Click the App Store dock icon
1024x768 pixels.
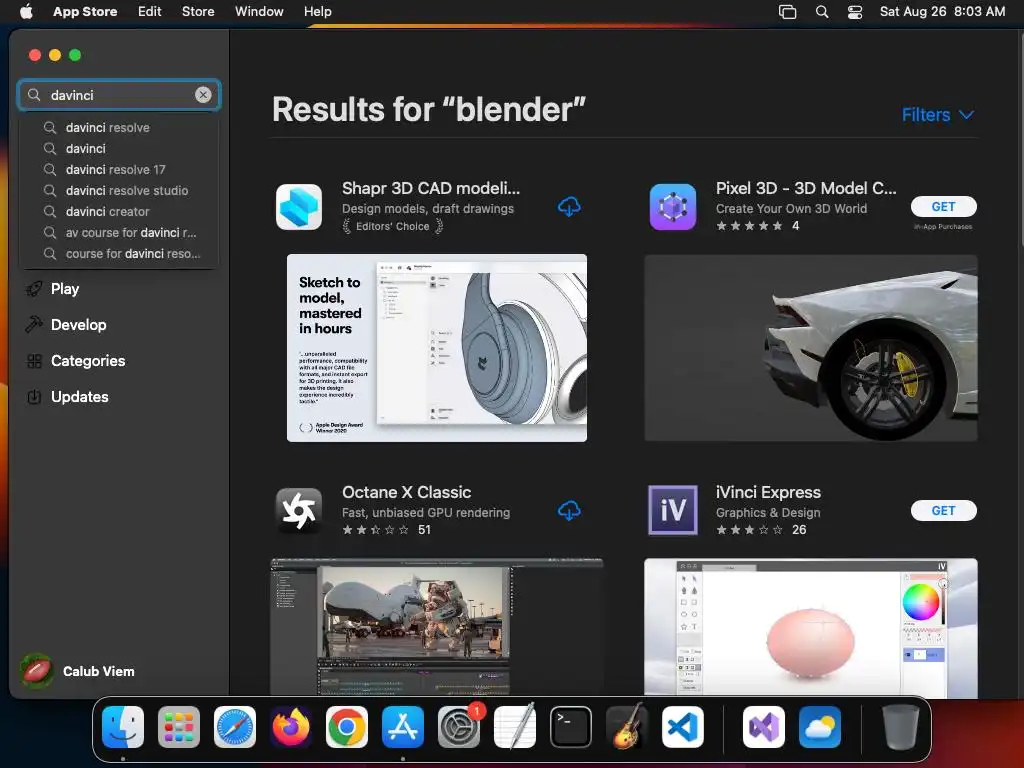(403, 727)
